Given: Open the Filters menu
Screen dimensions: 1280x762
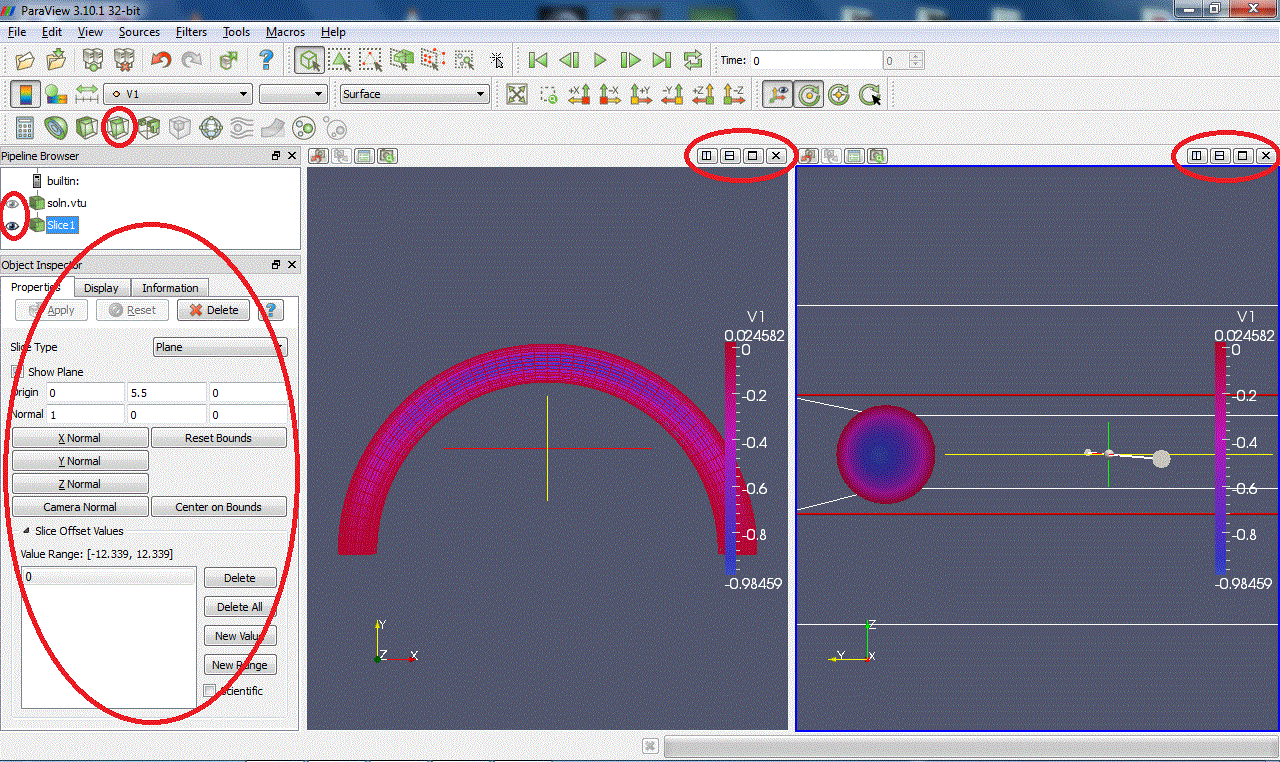Looking at the screenshot, I should 191,32.
